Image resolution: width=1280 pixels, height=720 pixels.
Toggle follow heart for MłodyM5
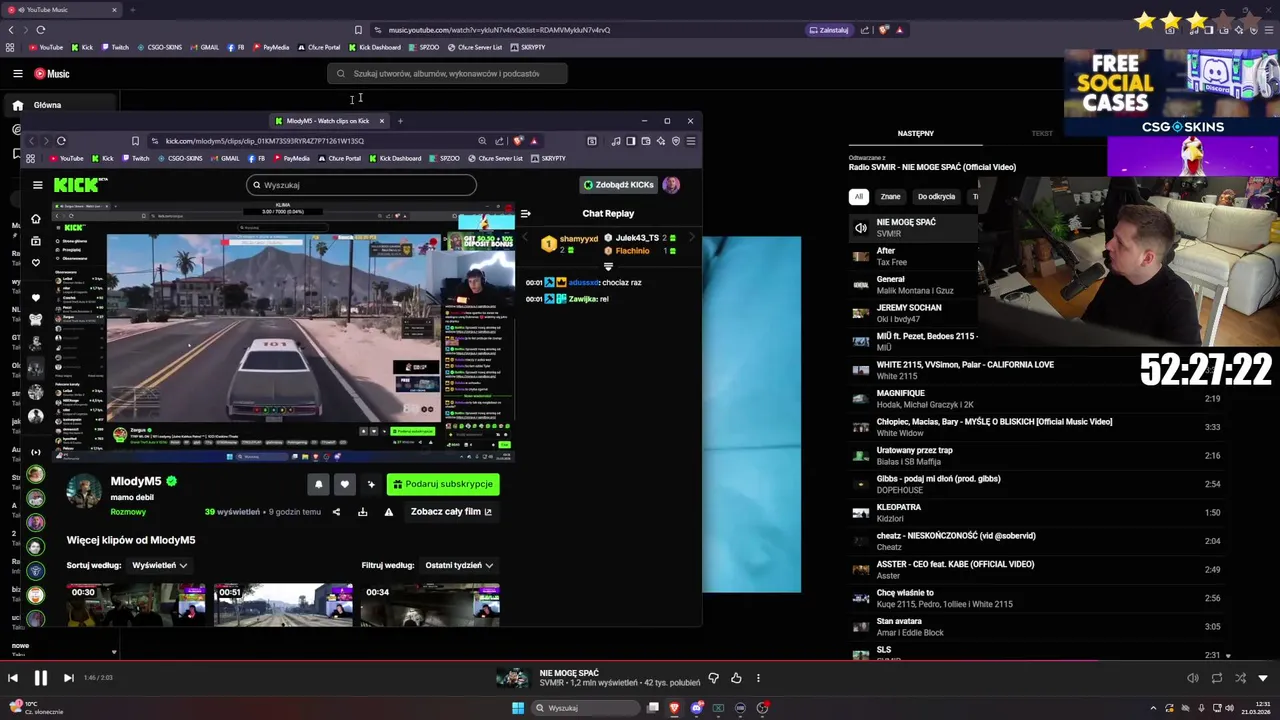pos(345,484)
